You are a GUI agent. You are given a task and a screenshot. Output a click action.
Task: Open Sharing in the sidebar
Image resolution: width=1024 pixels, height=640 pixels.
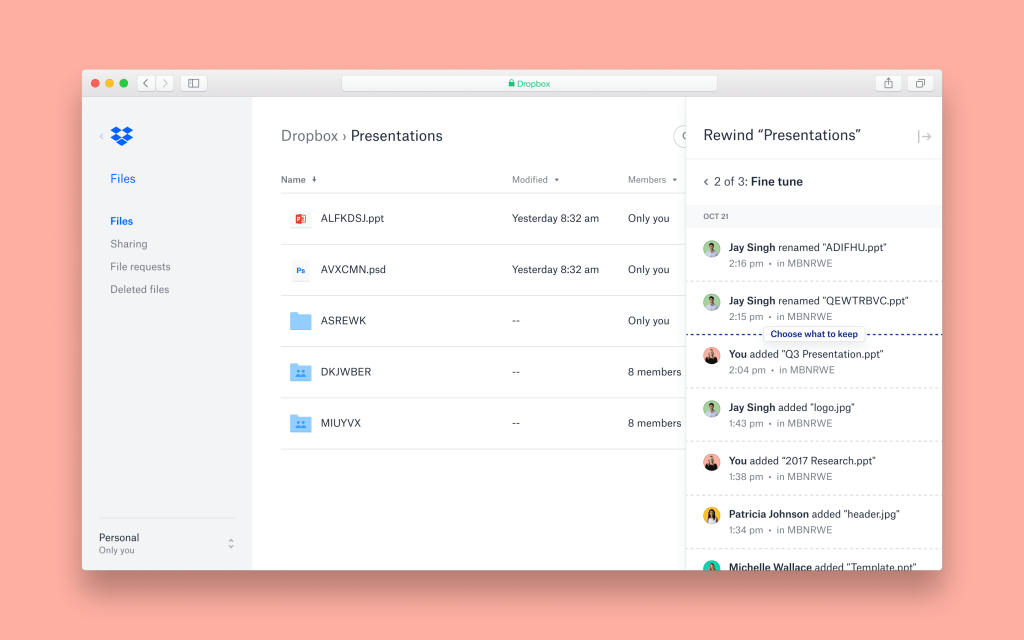[x=129, y=244]
